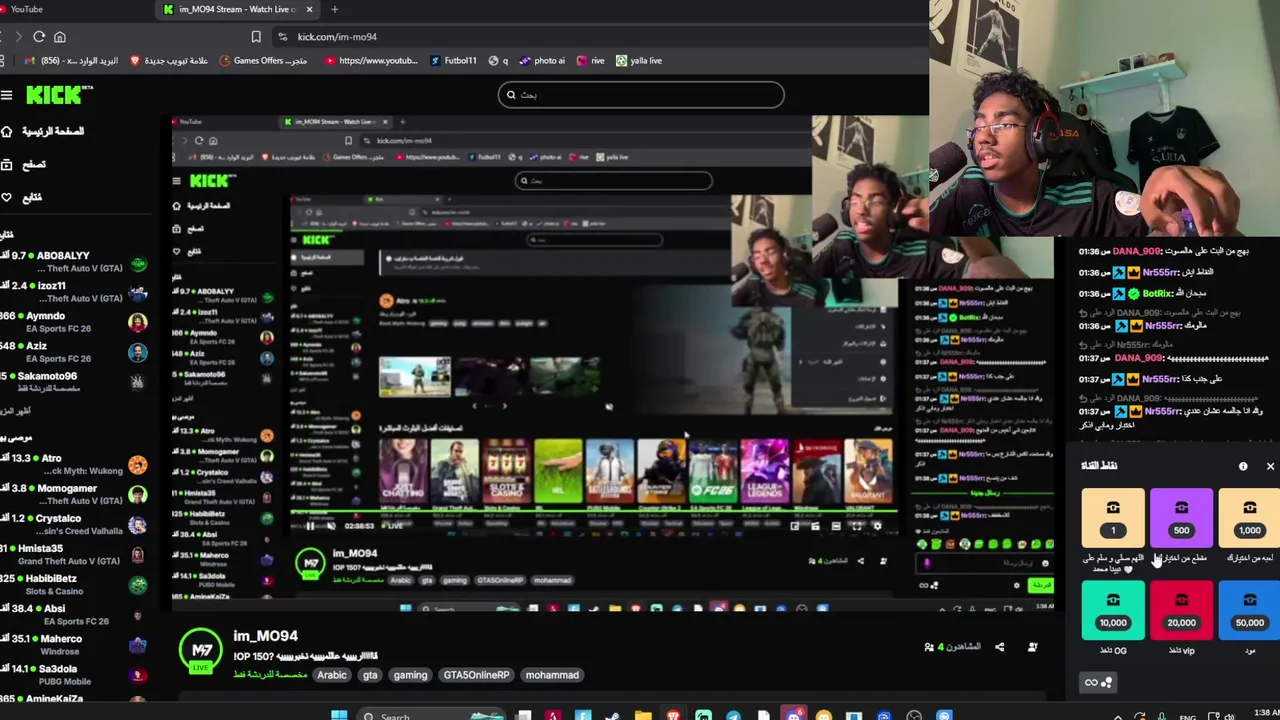This screenshot has height=720, width=1280.
Task: Select the Arabic tag
Action: 332,675
